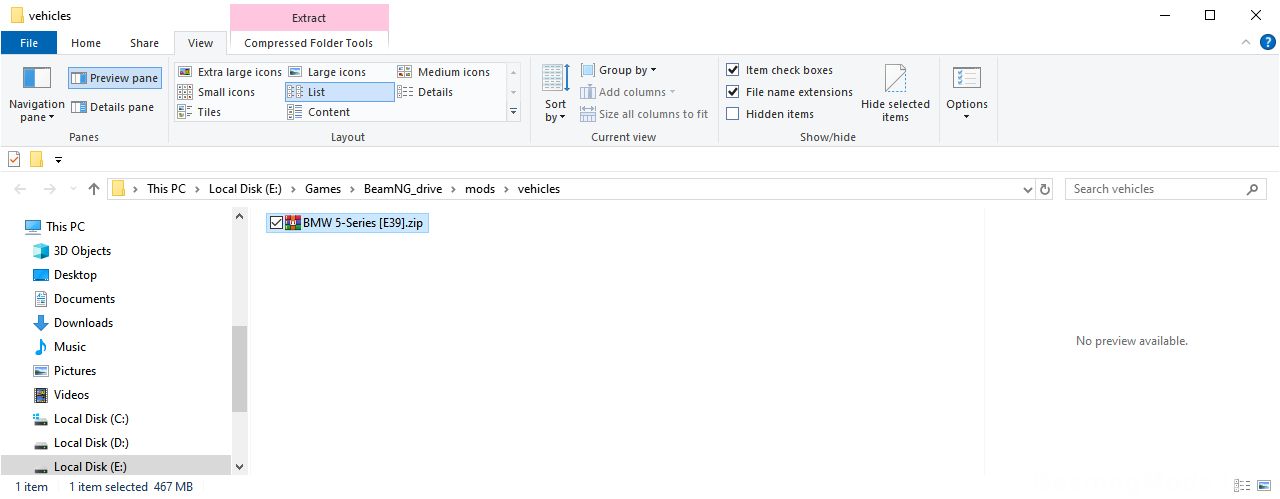The image size is (1280, 499).
Task: Select Medium icons layout
Action: 443,72
